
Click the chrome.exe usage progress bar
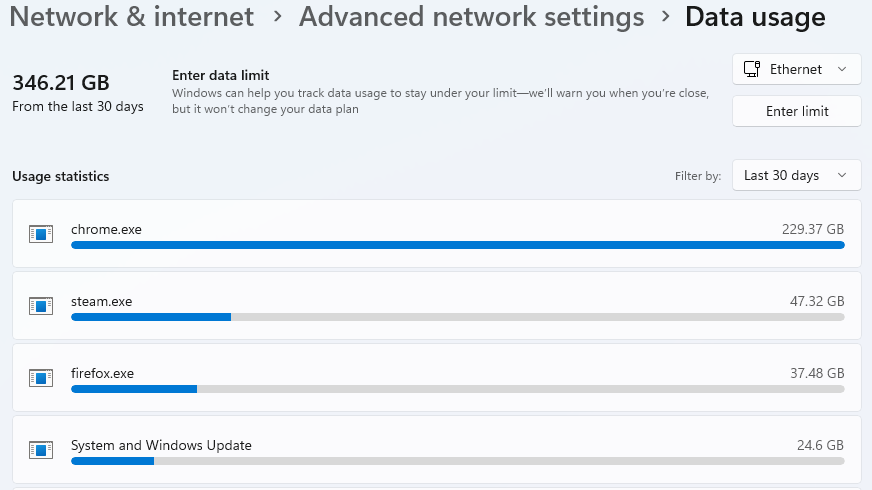click(457, 245)
